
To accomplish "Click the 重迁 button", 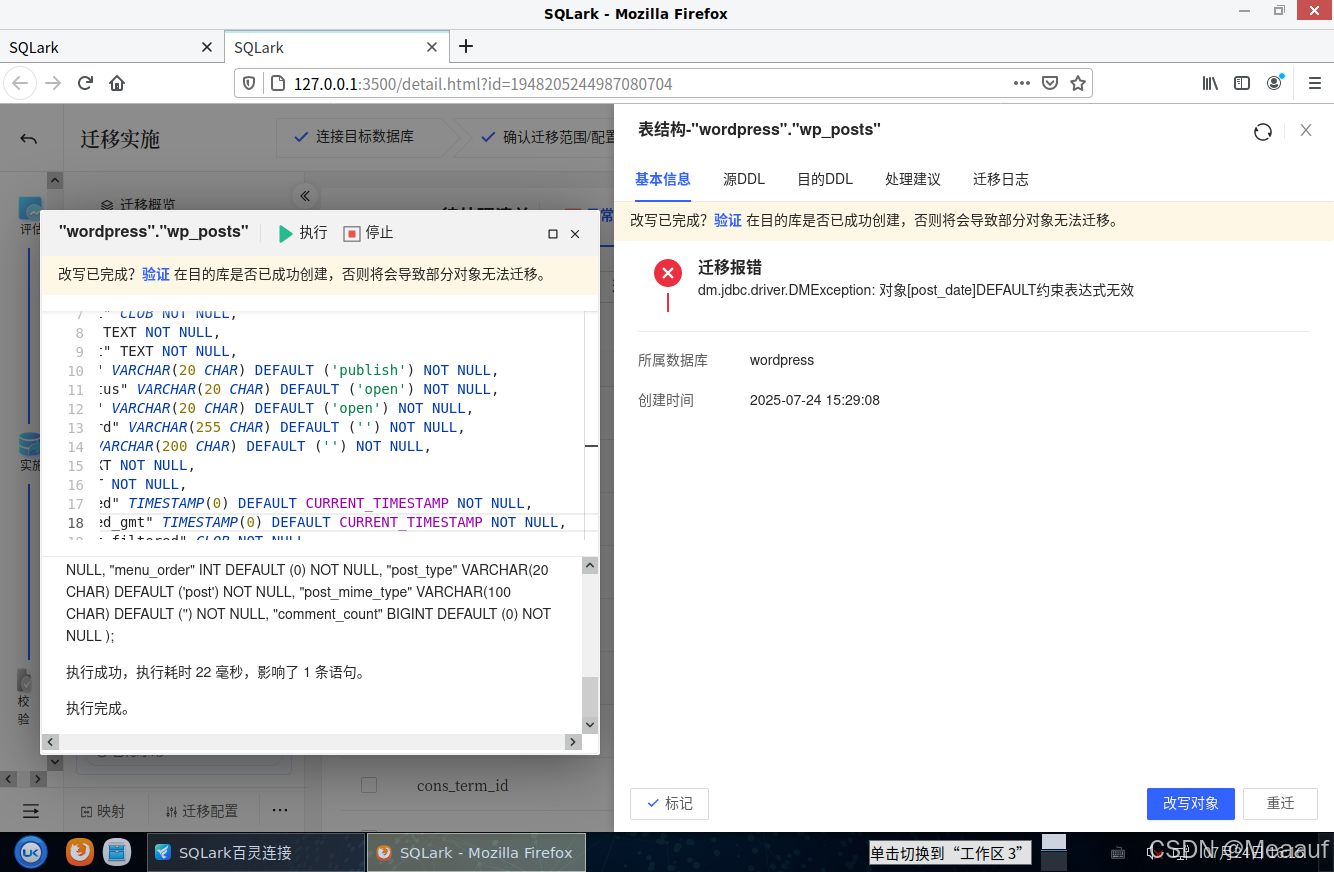I will [x=1281, y=804].
